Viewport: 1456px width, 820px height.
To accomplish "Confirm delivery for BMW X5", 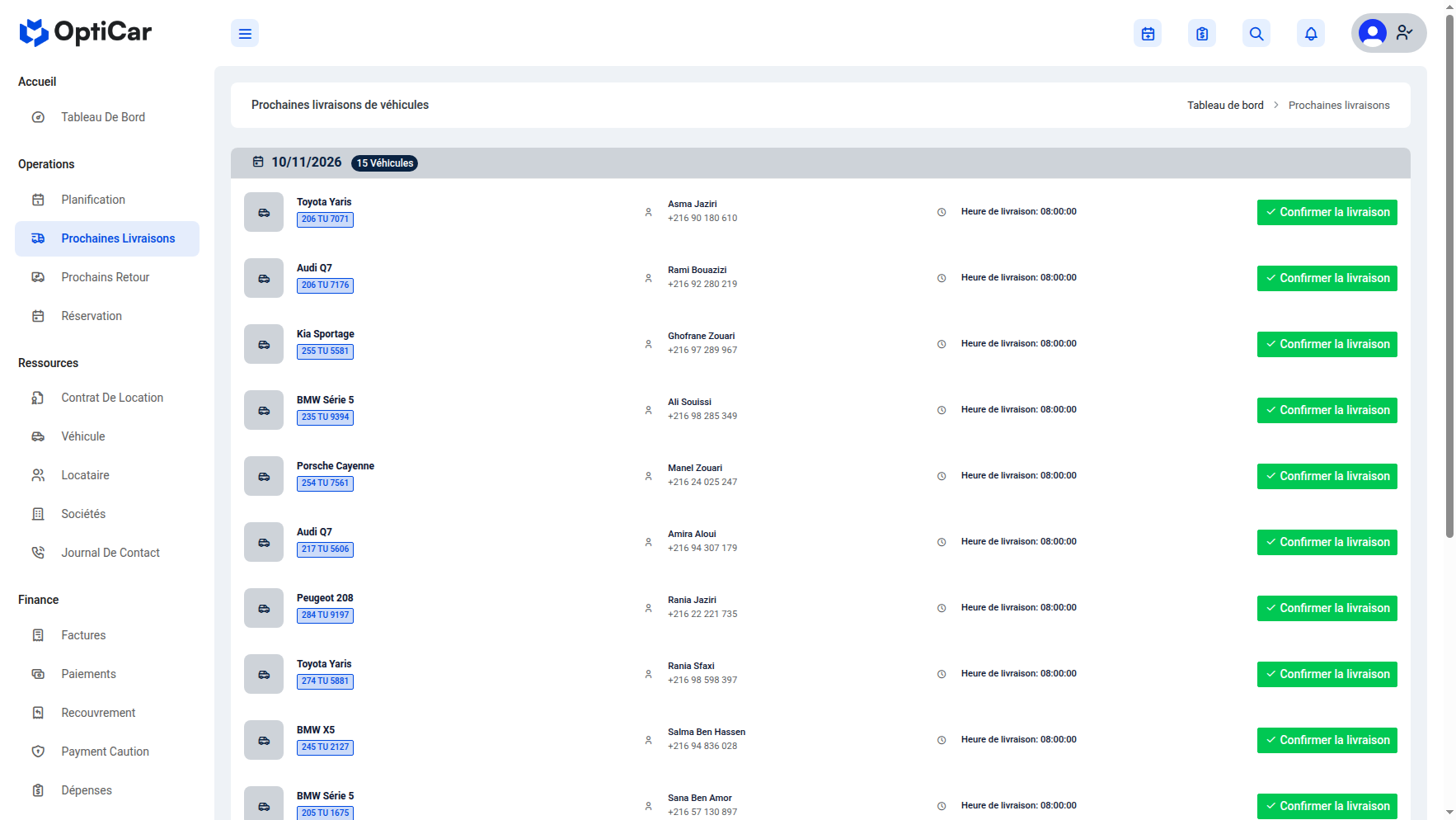I will [x=1327, y=740].
